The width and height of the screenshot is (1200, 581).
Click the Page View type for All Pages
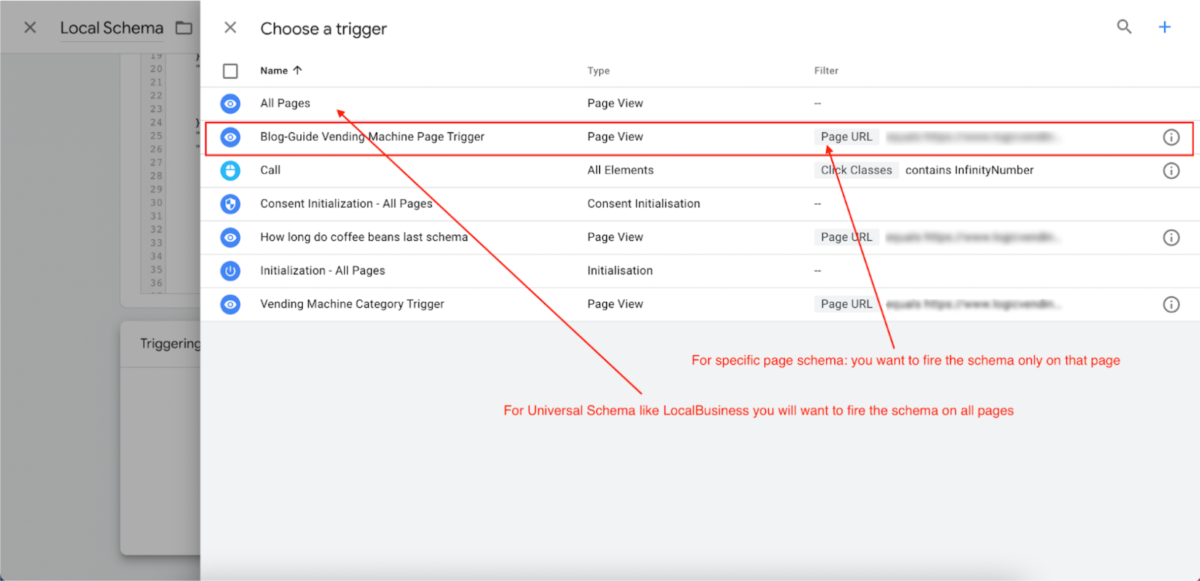coord(615,103)
